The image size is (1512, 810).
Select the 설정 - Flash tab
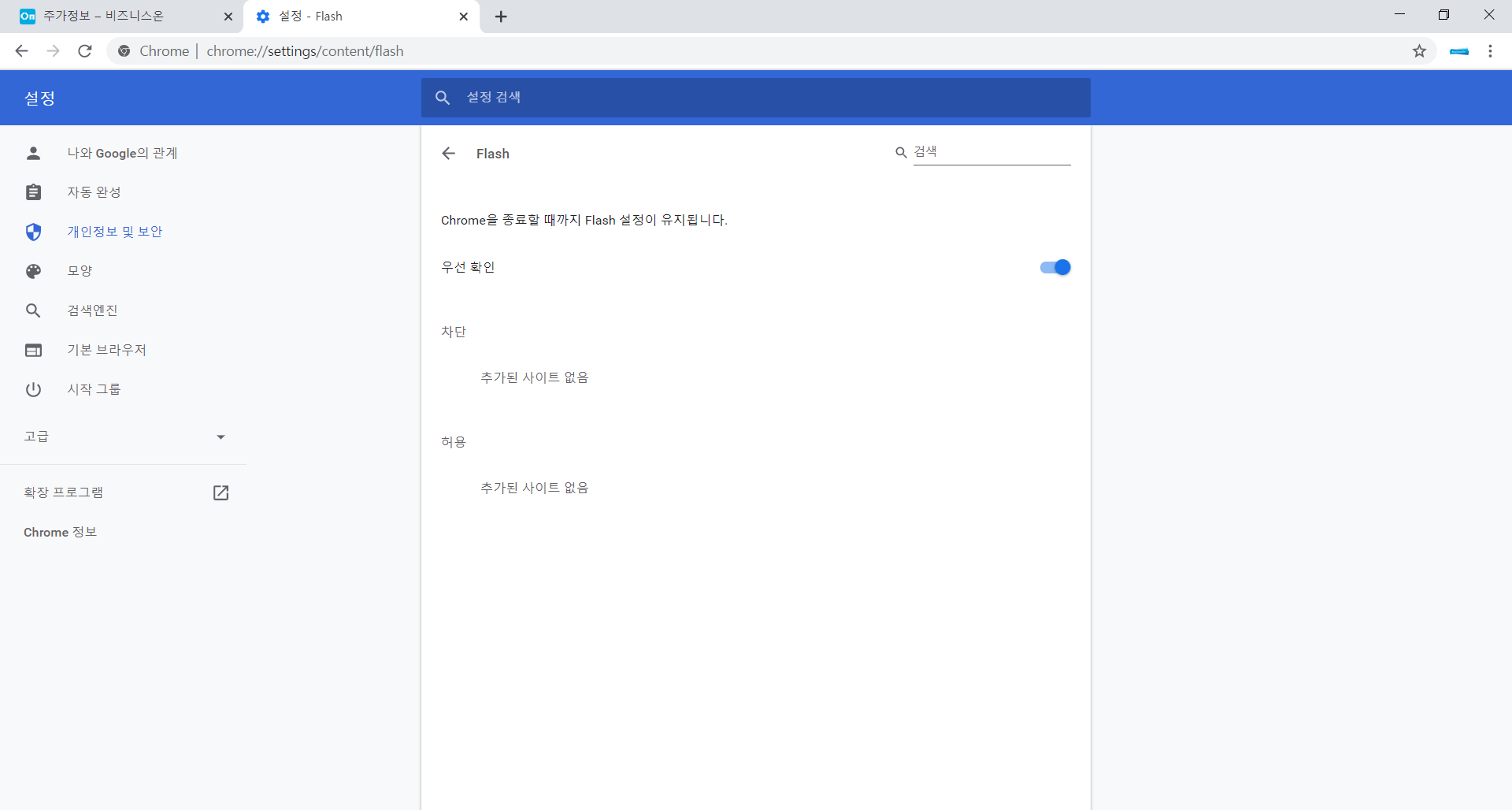[x=362, y=17]
